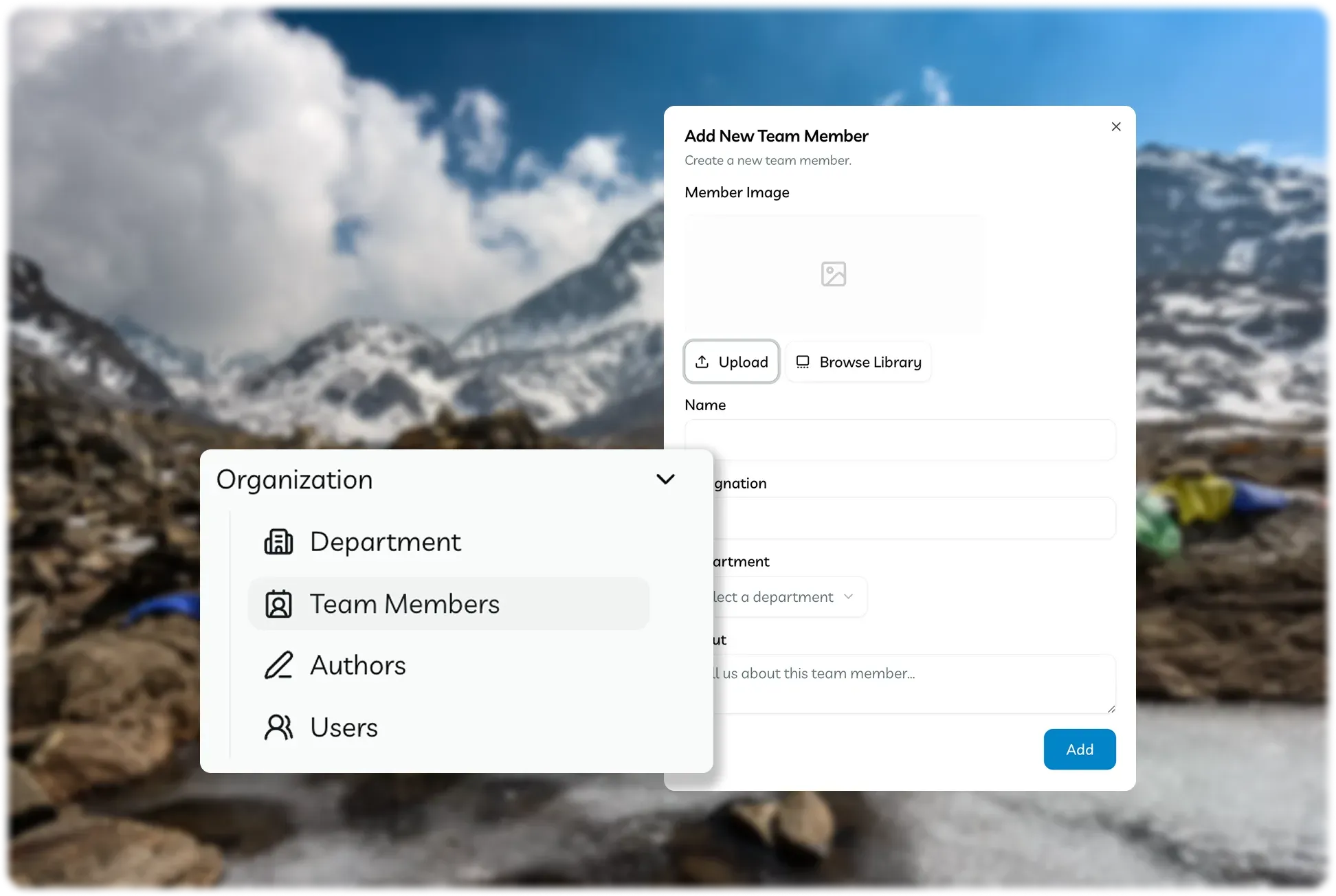Focus the Name input field
The height and width of the screenshot is (896, 1336).
[900, 440]
